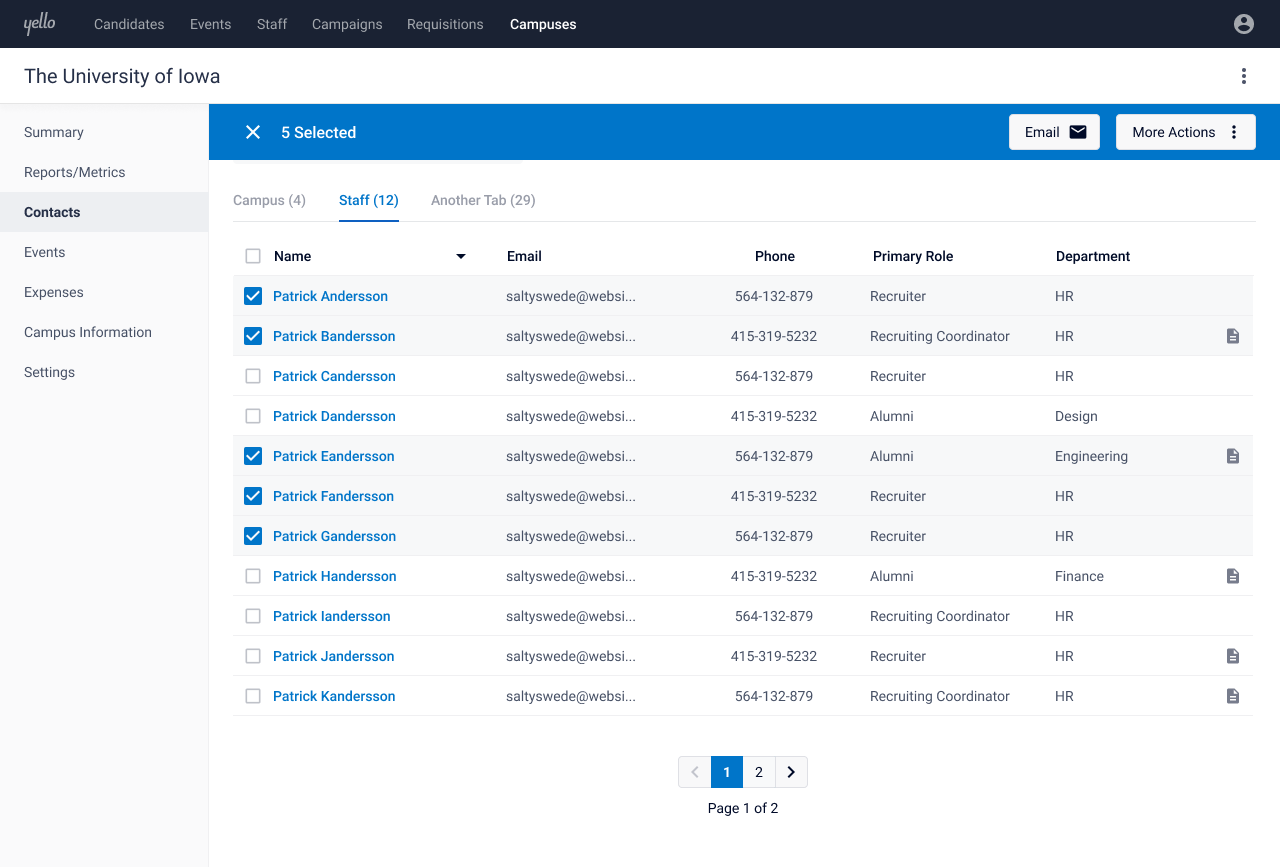Expand the Name column sort arrow

[x=461, y=256]
